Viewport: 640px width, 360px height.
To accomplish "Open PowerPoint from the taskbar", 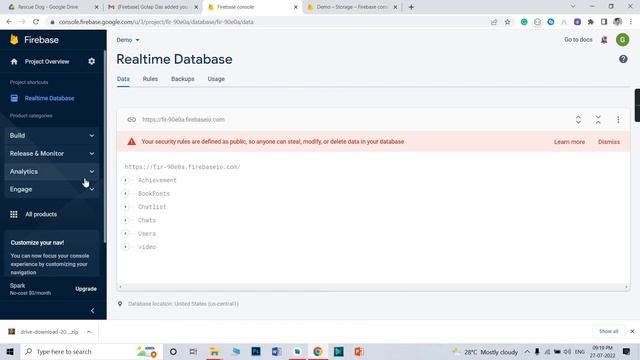I will coord(359,351).
